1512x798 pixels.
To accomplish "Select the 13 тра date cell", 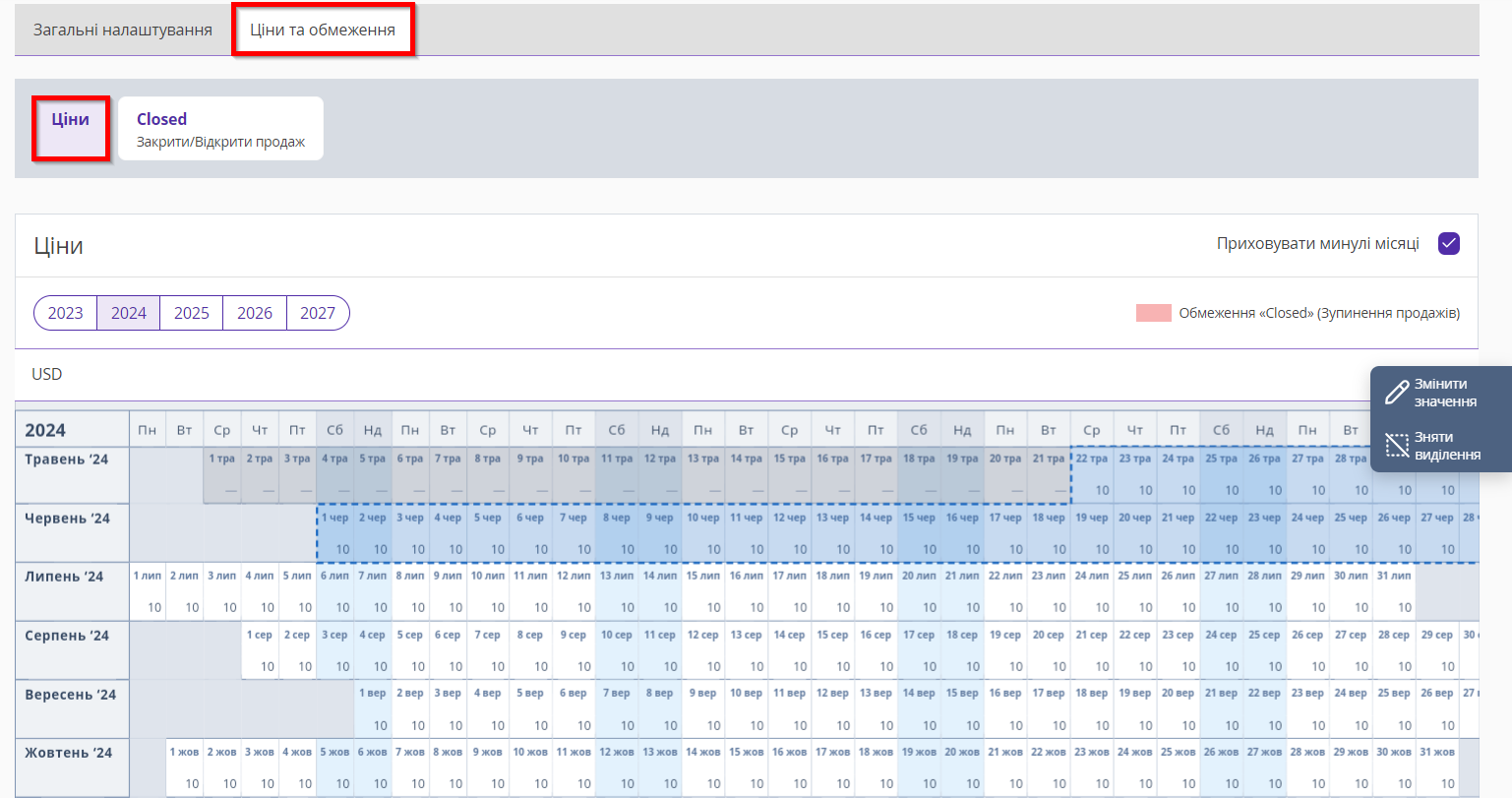I will pos(703,475).
